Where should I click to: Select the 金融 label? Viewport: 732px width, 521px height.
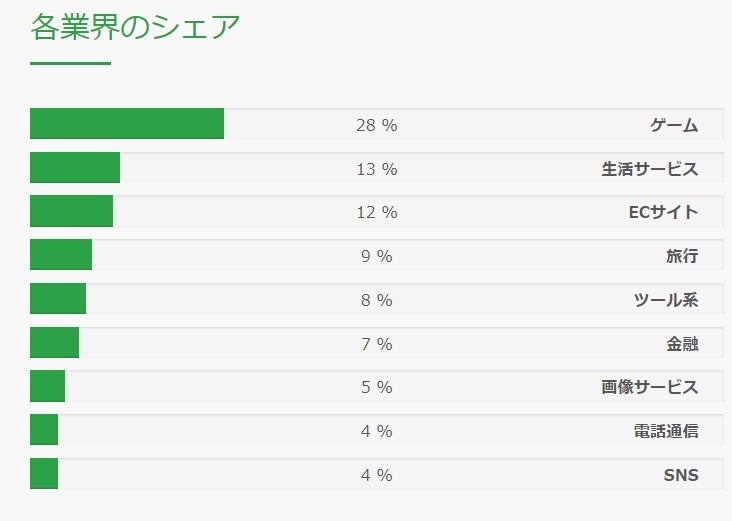point(682,344)
